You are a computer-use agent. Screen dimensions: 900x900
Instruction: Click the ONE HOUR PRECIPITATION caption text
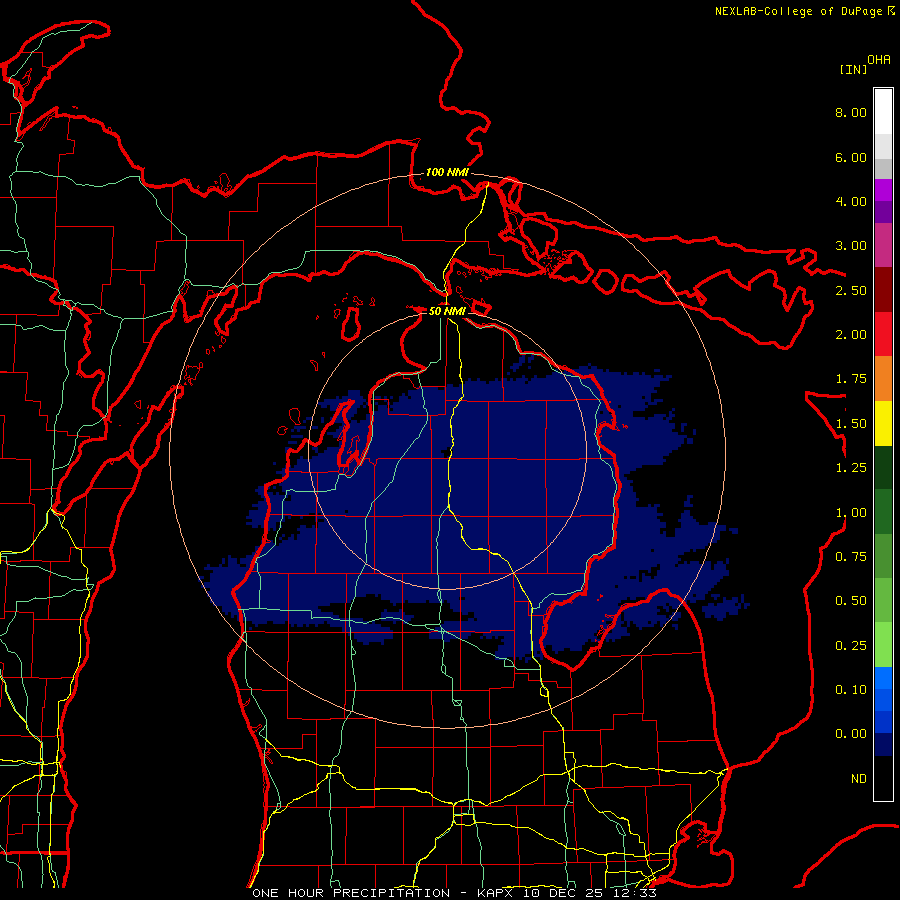point(455,893)
